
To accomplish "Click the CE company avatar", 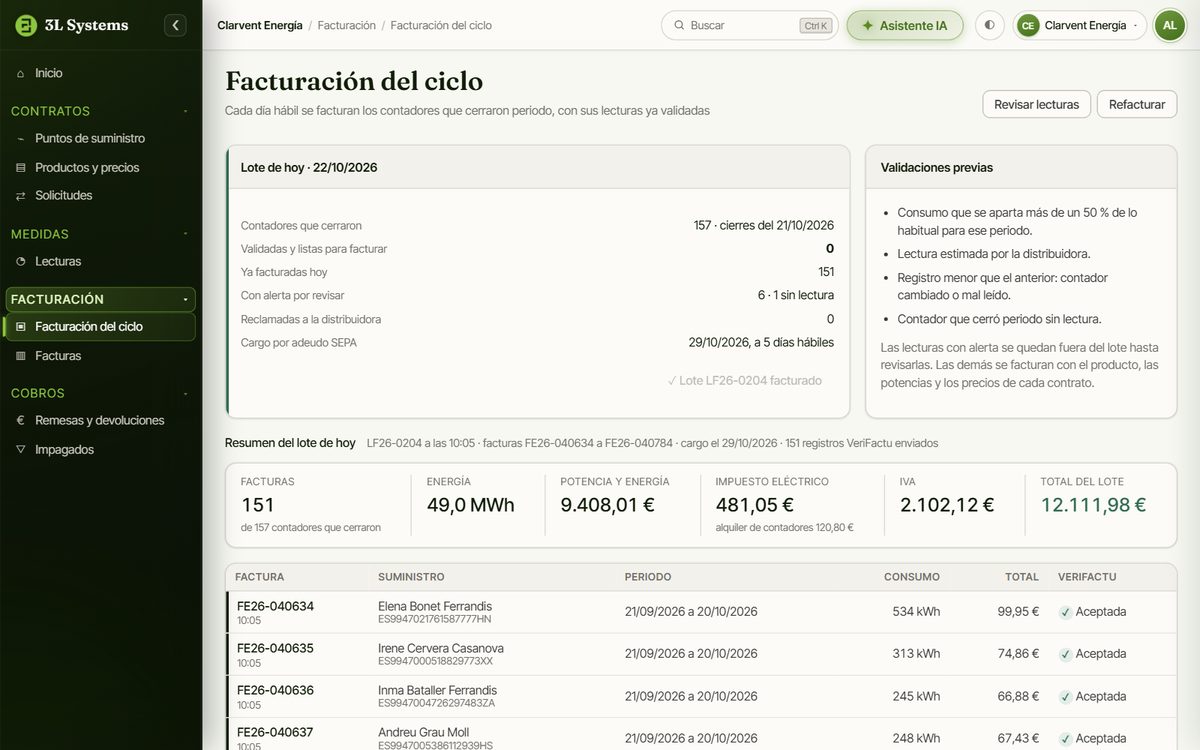I will [1028, 25].
